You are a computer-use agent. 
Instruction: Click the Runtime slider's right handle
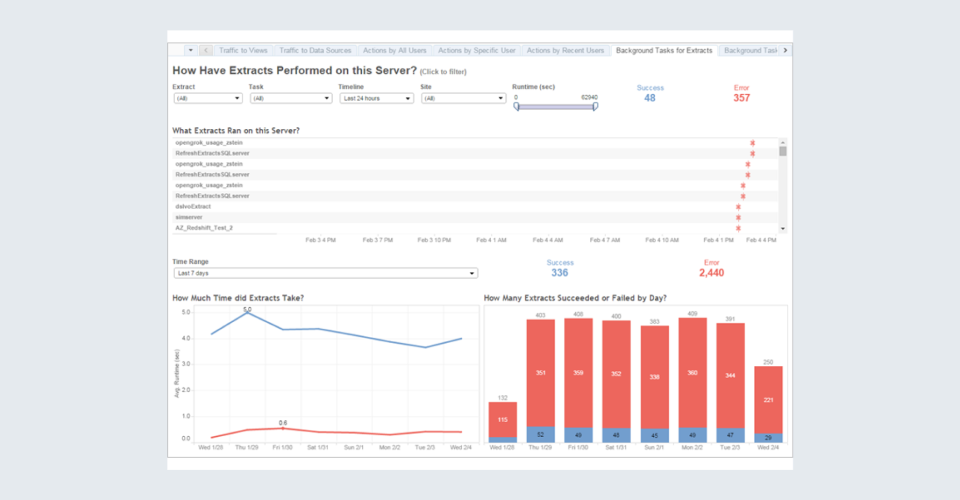click(595, 106)
